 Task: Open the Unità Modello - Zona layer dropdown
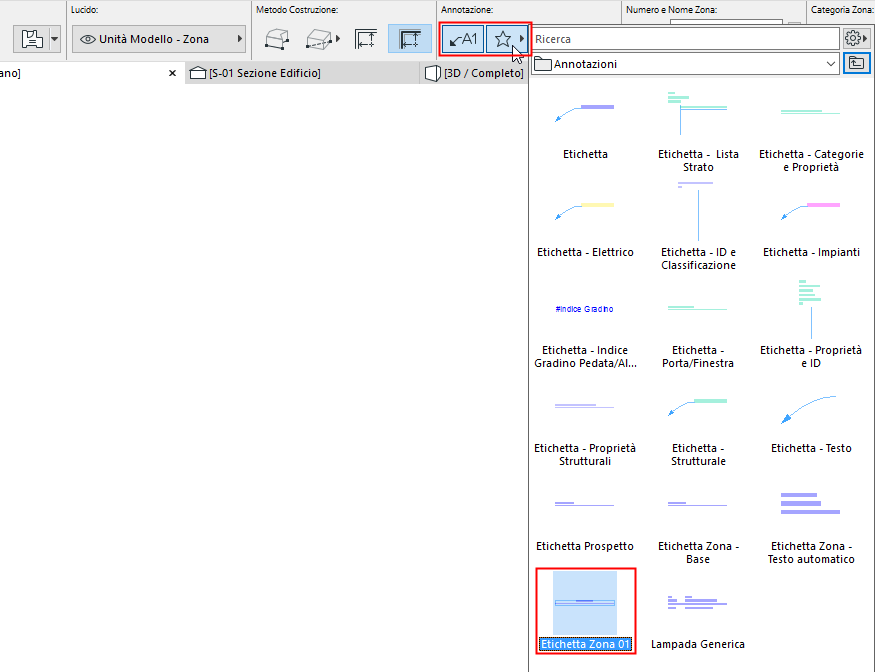point(159,39)
